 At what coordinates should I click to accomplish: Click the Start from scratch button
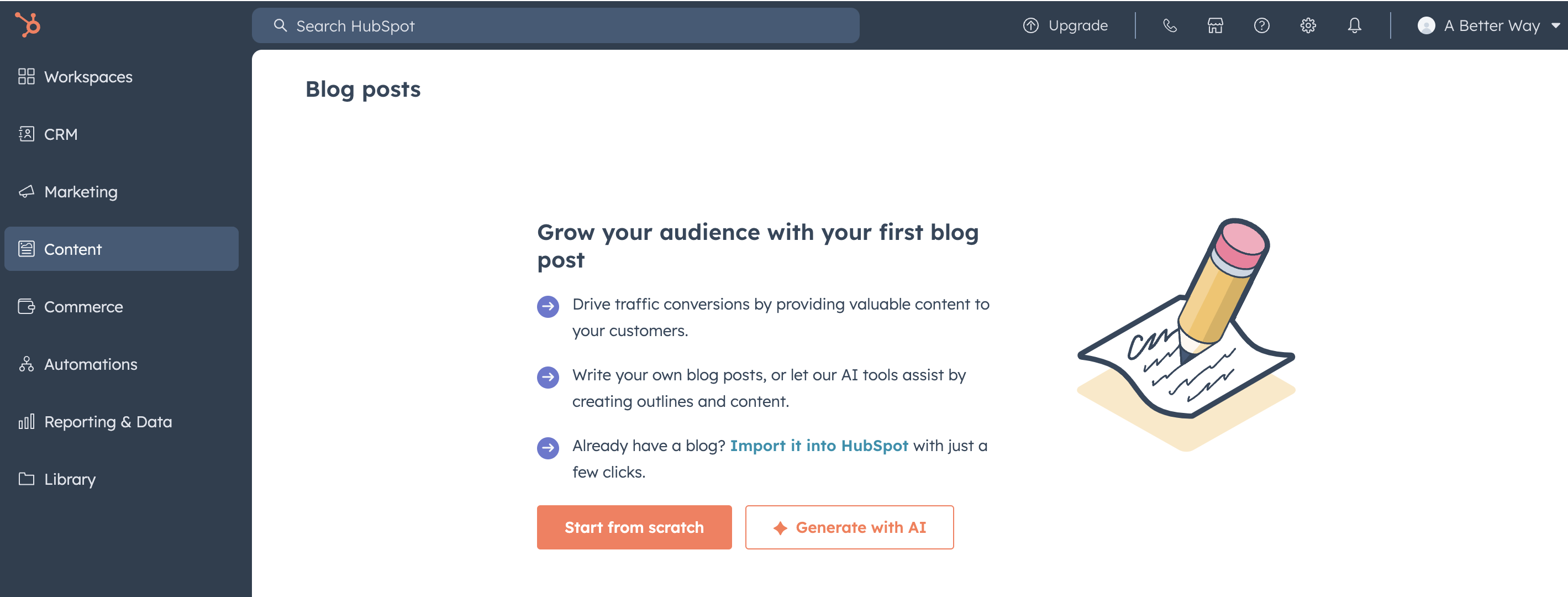click(x=634, y=527)
